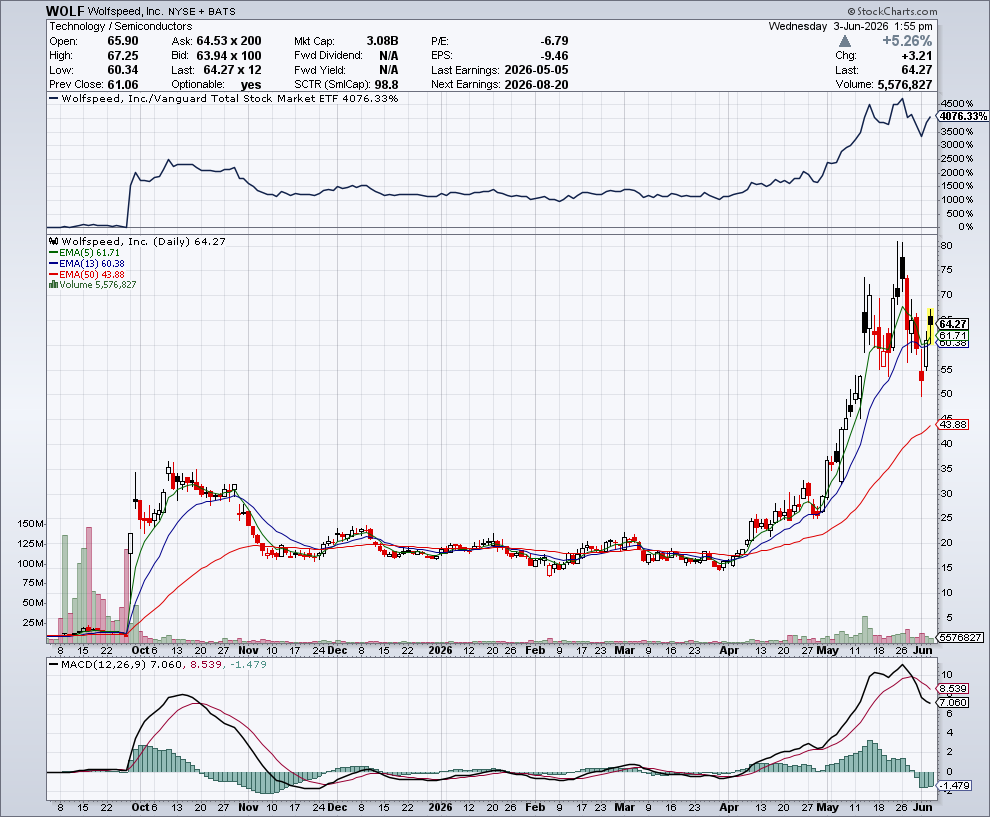Click the Wednesday 3-Jun-2026 timestamp
The image size is (990, 817).
point(850,27)
